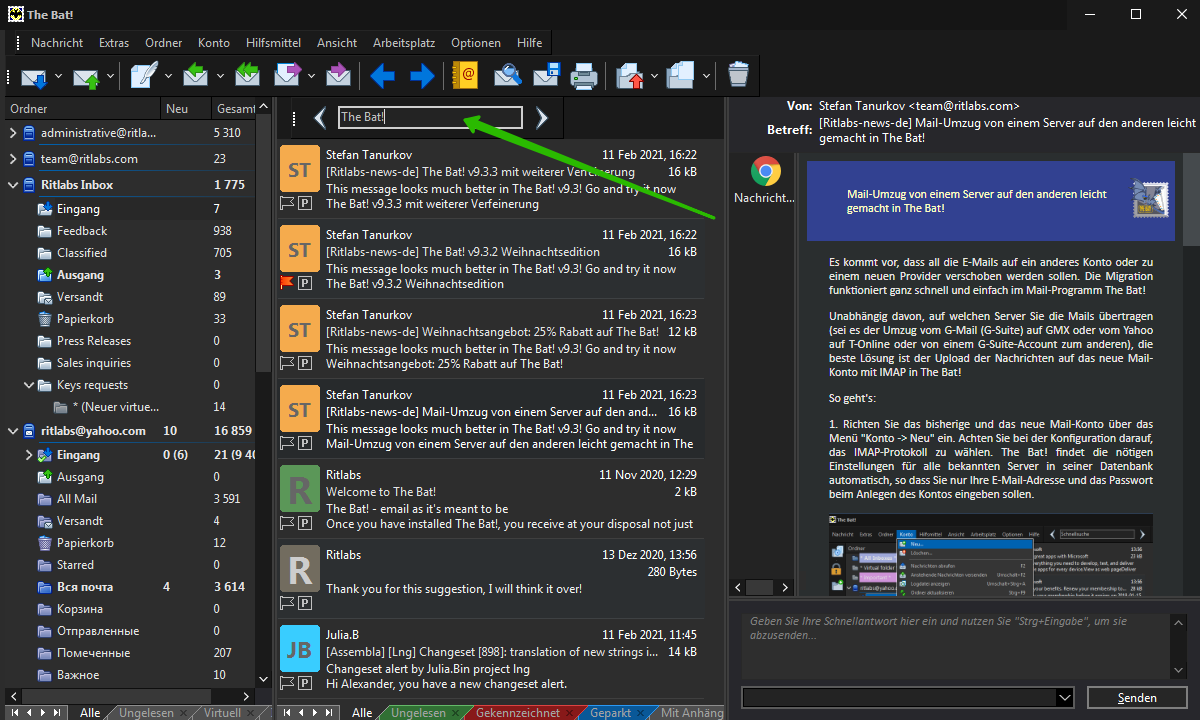
Task: Click the search field containing The Bat!
Action: pos(430,117)
